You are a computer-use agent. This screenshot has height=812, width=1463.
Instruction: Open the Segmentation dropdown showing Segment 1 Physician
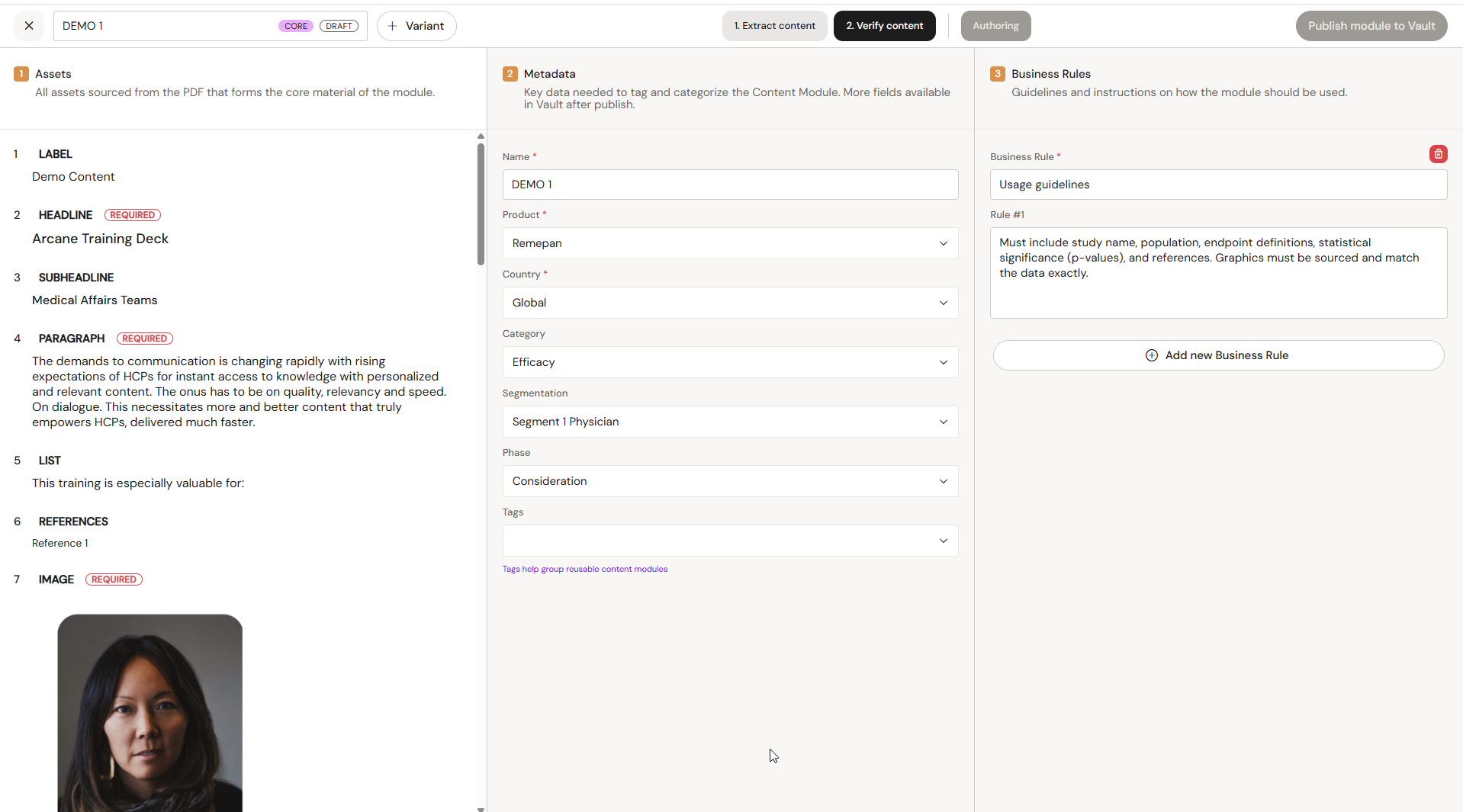pyautogui.click(x=730, y=422)
